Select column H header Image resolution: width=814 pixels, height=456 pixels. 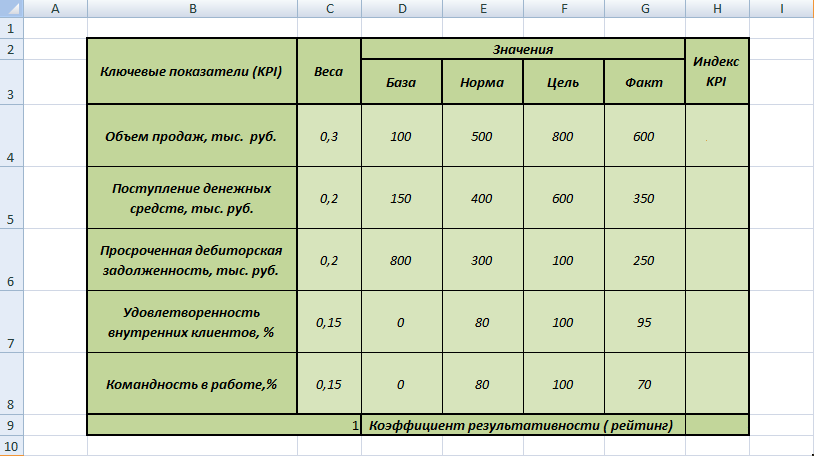(716, 9)
